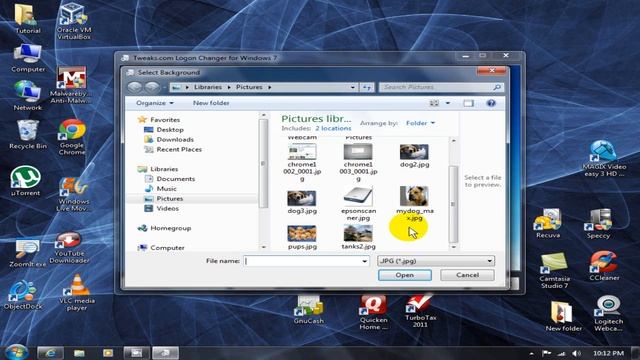
Task: Launch the µTorrent desktop shortcut
Action: click(25, 181)
